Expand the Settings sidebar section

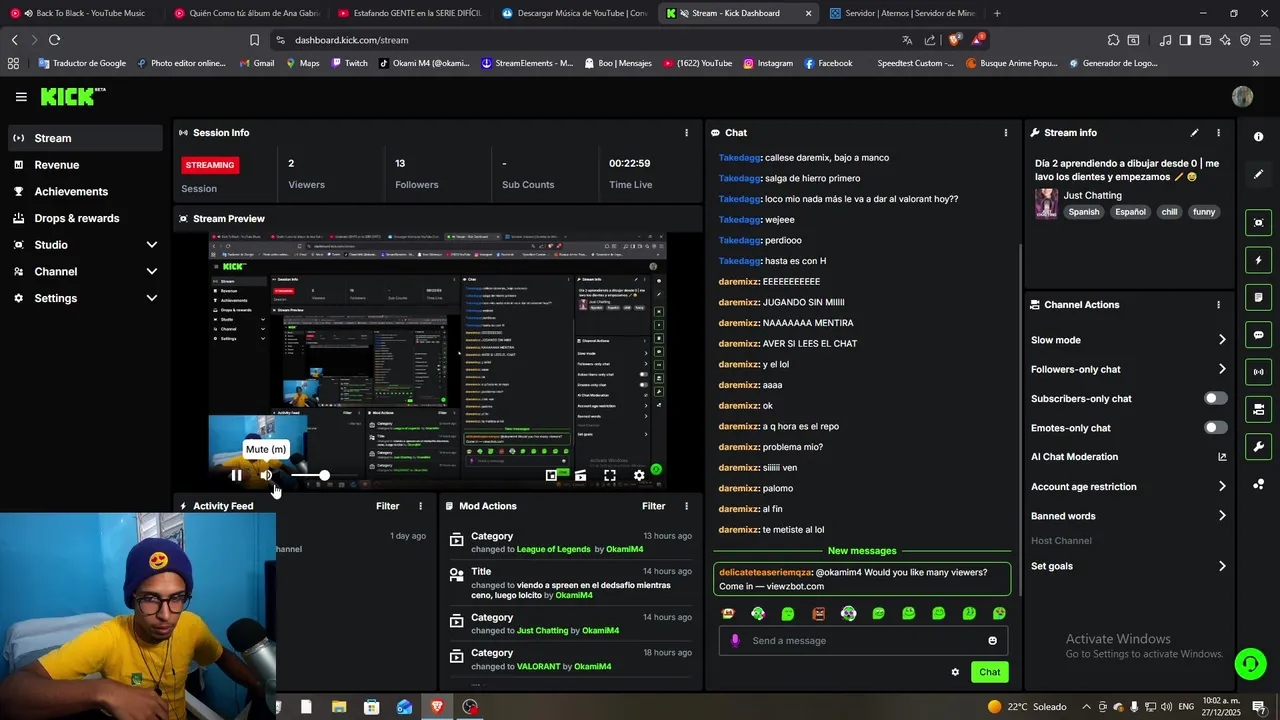click(85, 298)
